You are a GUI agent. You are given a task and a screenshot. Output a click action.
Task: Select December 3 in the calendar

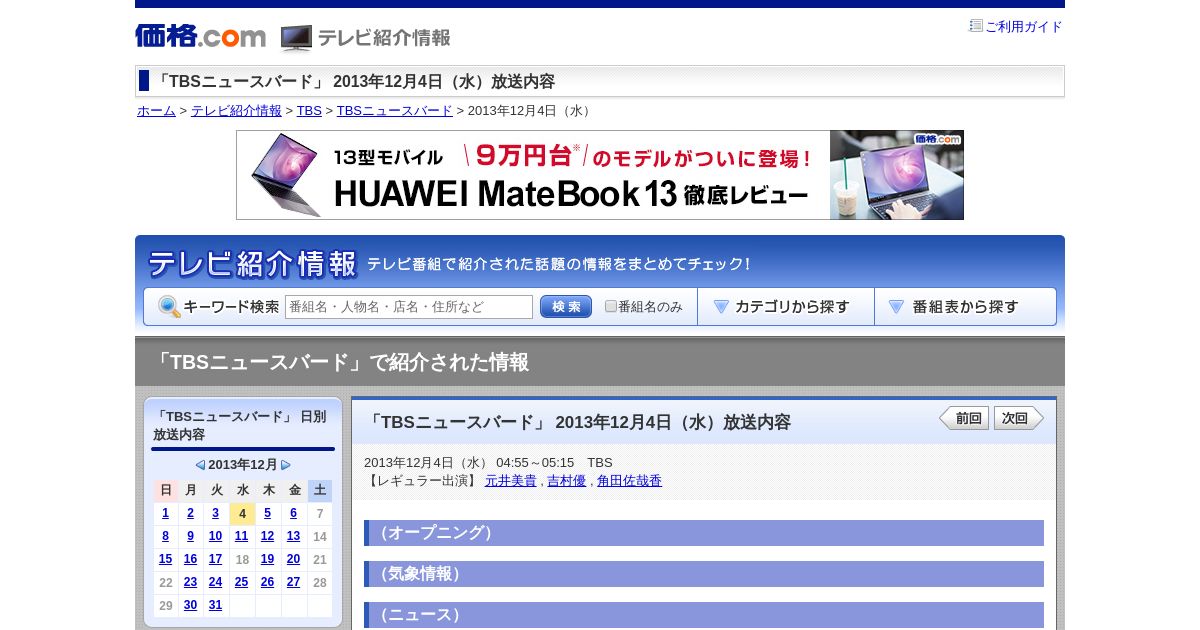pyautogui.click(x=215, y=513)
